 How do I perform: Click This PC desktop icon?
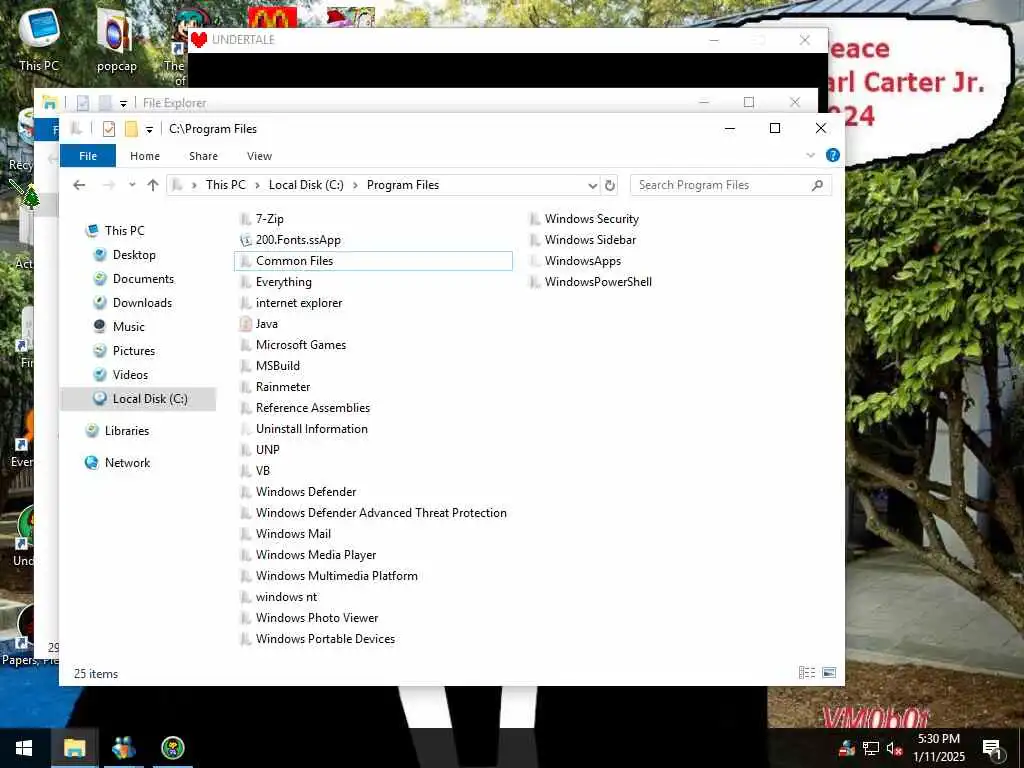point(39,40)
